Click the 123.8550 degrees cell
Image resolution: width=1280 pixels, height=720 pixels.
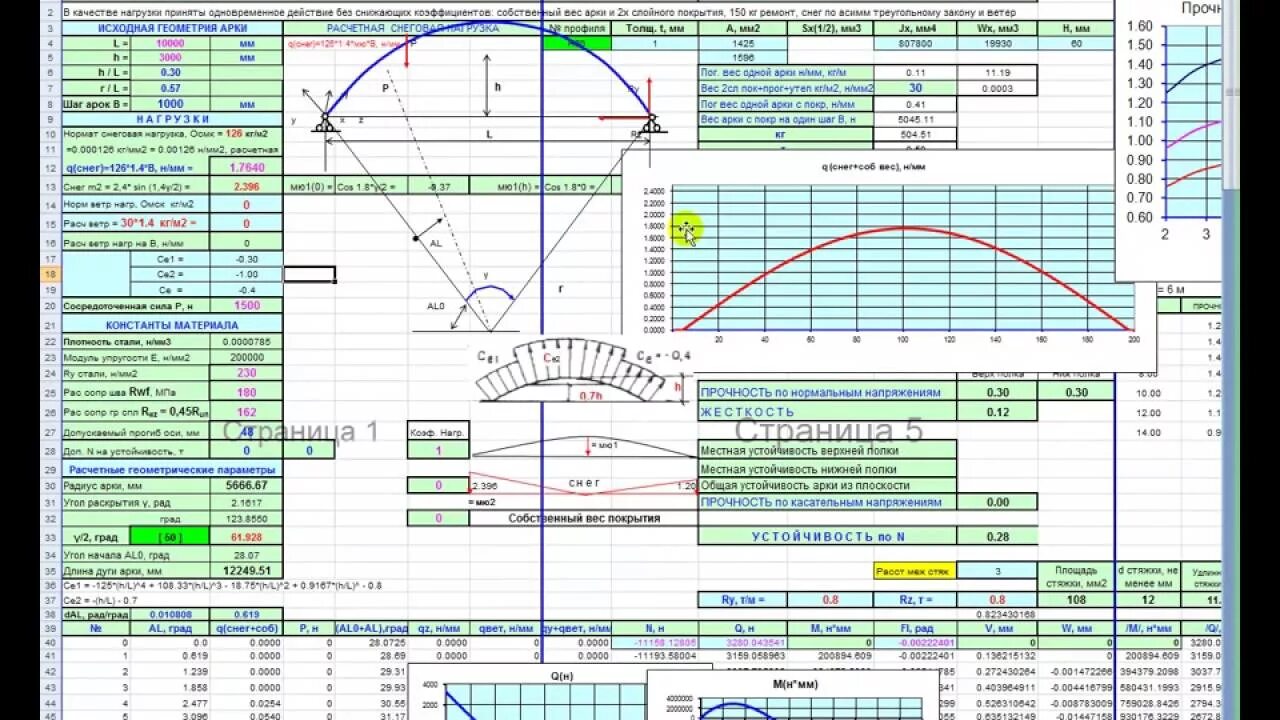247,519
